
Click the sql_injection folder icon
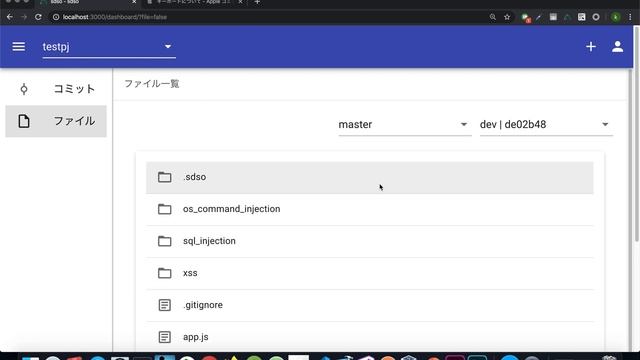164,241
